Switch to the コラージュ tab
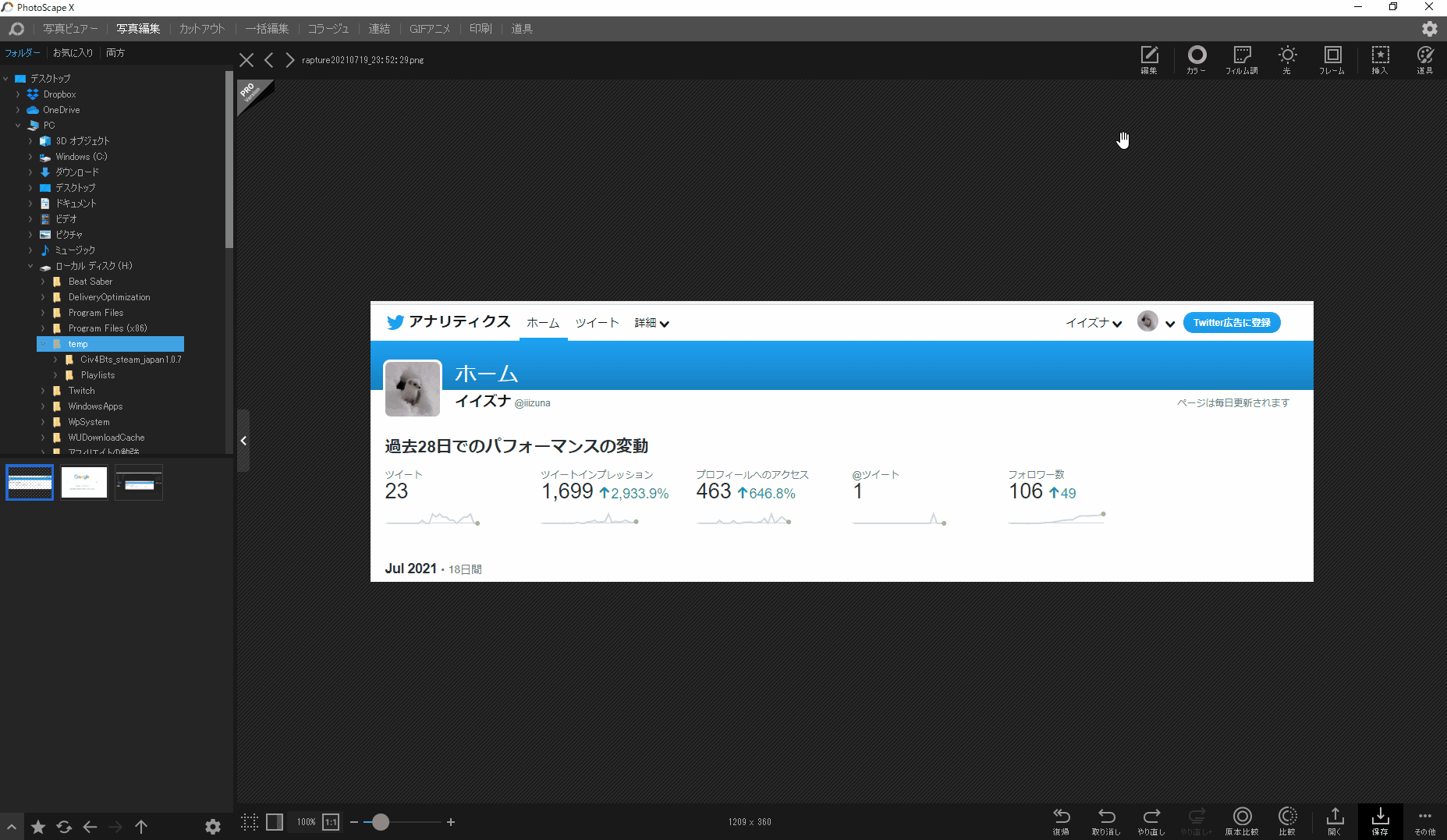 pos(328,29)
